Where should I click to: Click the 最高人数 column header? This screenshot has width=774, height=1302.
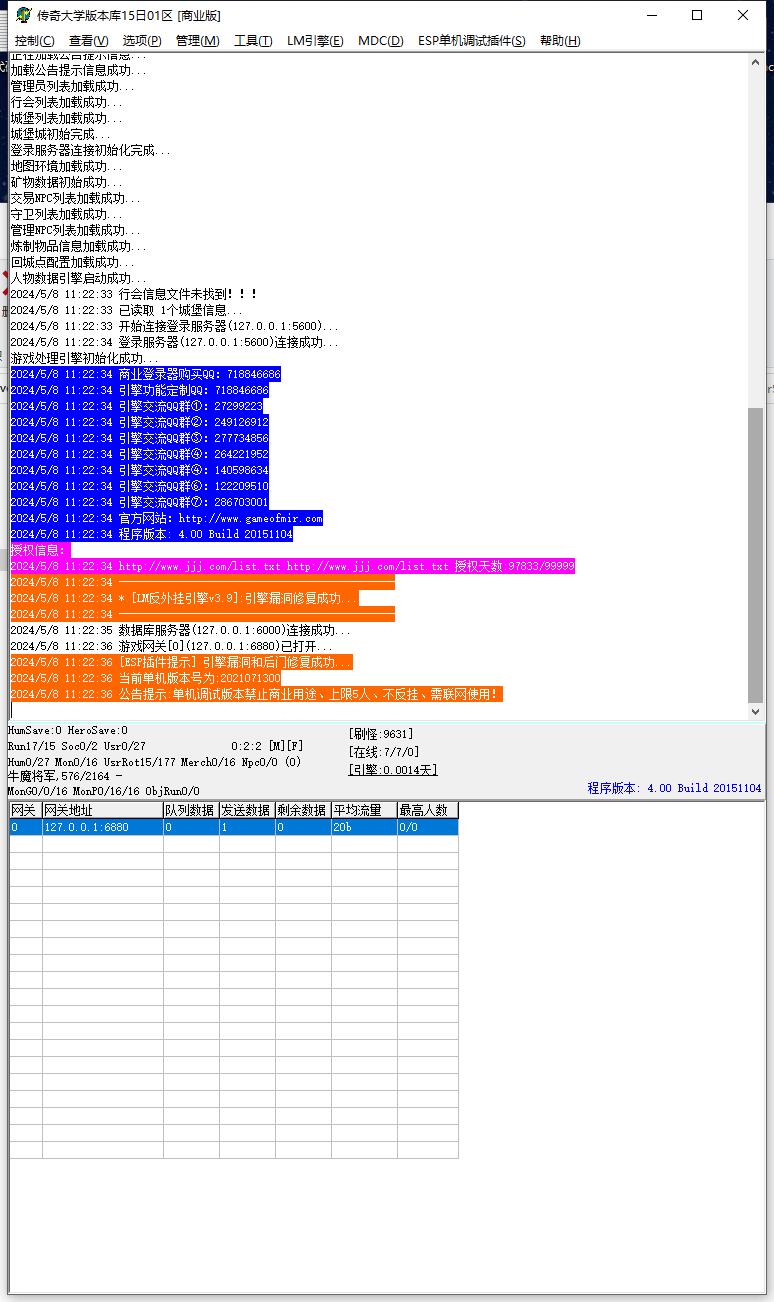(x=428, y=810)
